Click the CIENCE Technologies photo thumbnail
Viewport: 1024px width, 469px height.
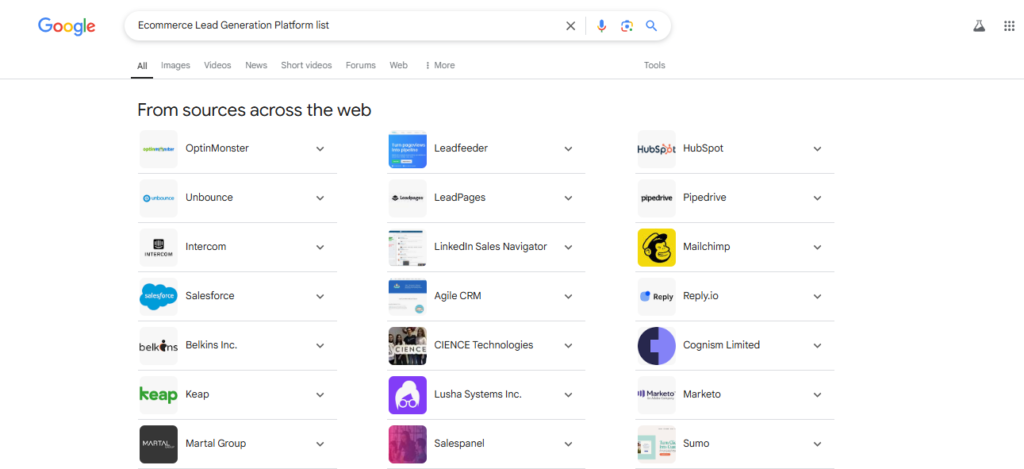tap(407, 346)
